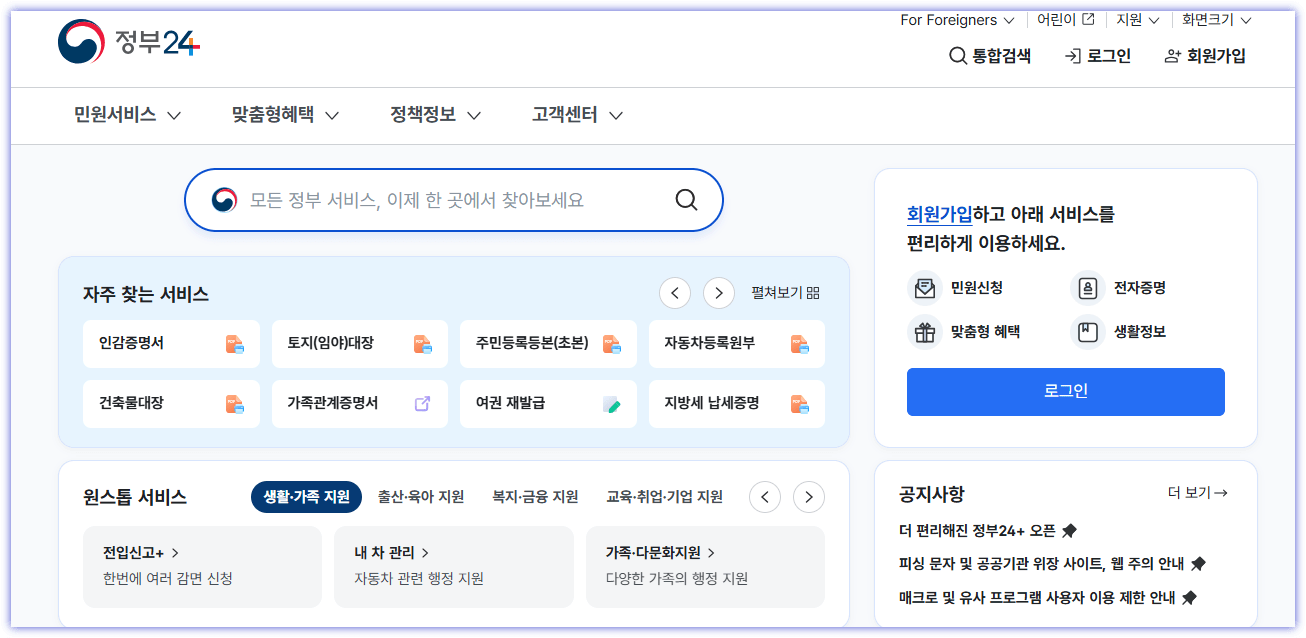This screenshot has width=1306, height=638.
Task: Click pin icon on 정부24+ 오픈 notice
Action: point(1069,531)
